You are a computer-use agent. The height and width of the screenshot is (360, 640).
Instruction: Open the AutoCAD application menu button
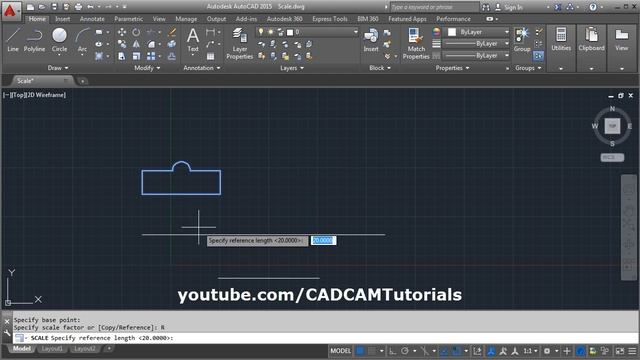pyautogui.click(x=10, y=11)
